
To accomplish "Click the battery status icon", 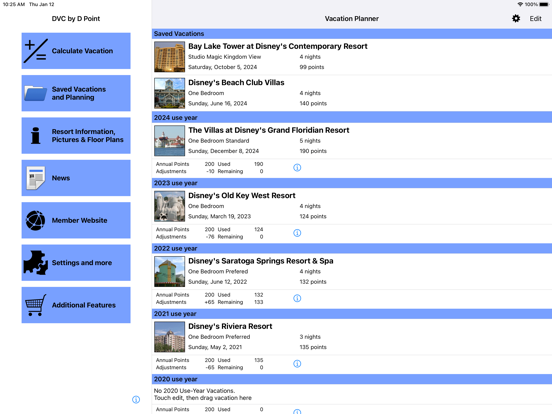I will coord(544,4).
